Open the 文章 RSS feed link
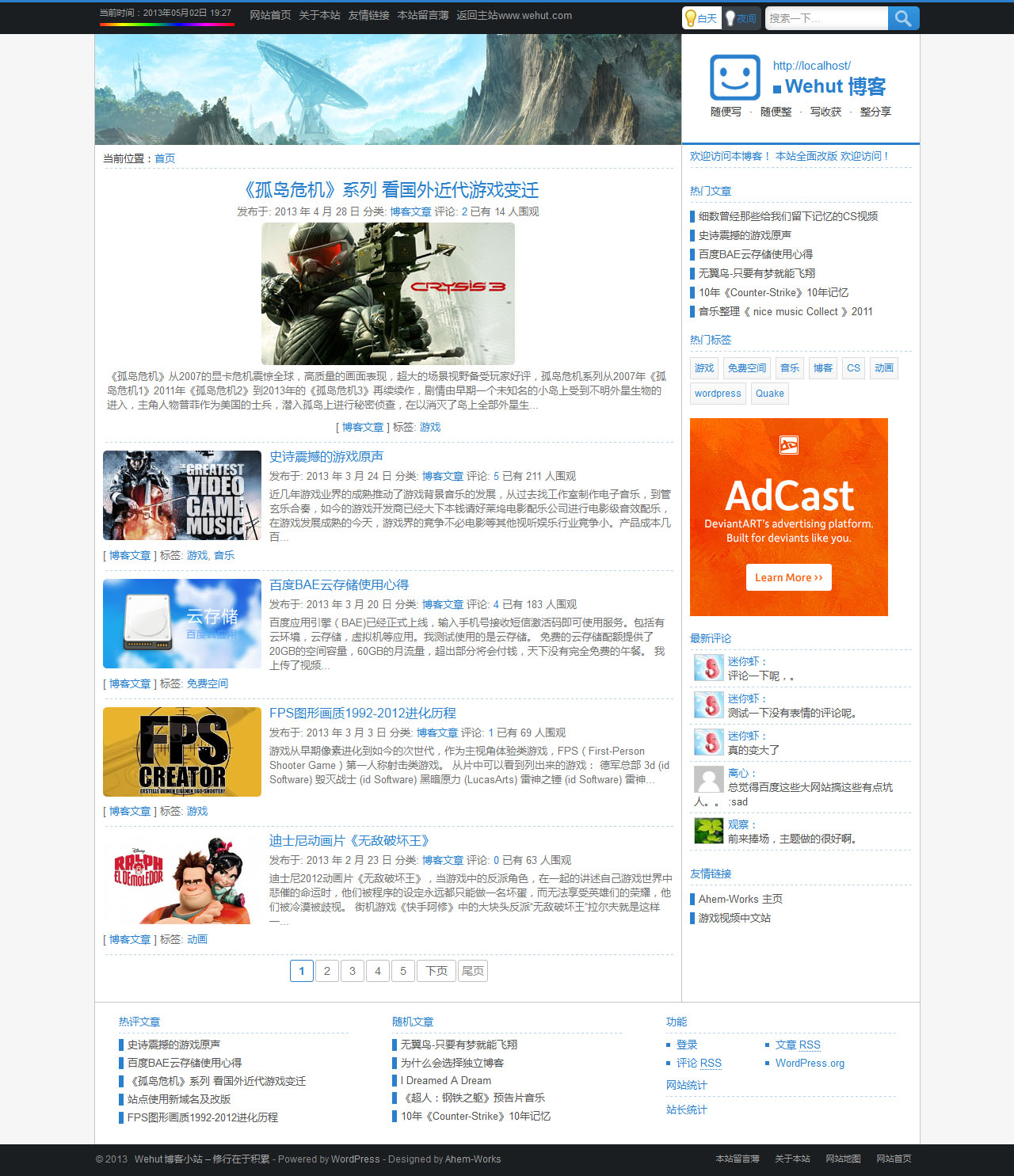This screenshot has width=1014, height=1176. (798, 1045)
